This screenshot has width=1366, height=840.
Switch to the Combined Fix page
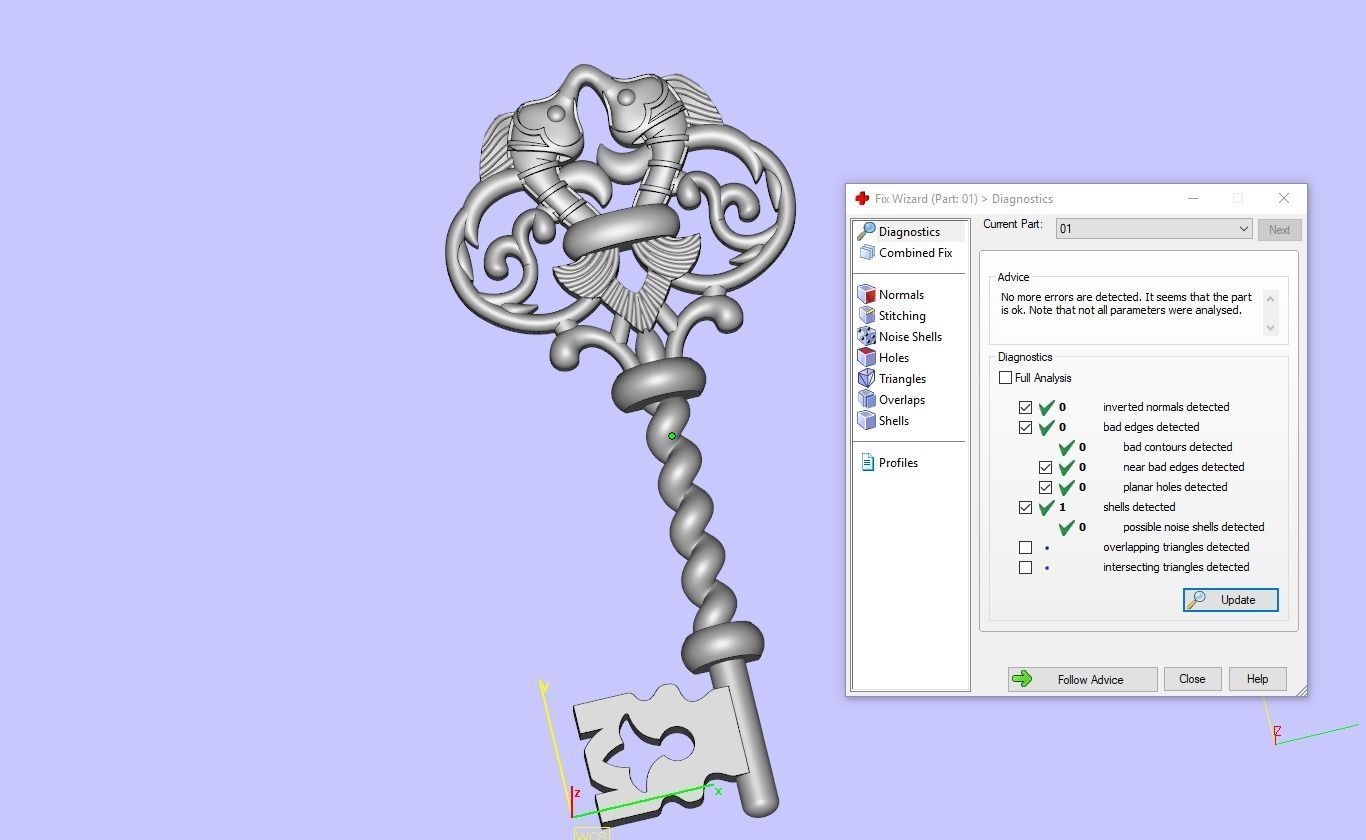(x=915, y=253)
